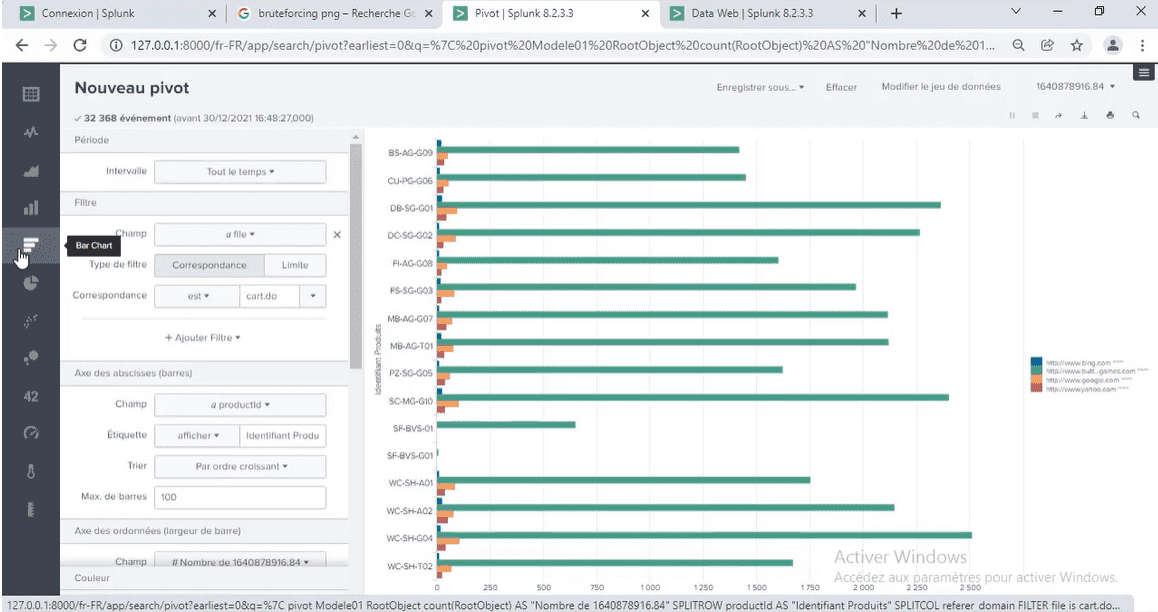Click the 'Max. de barres' input field

[240, 498]
